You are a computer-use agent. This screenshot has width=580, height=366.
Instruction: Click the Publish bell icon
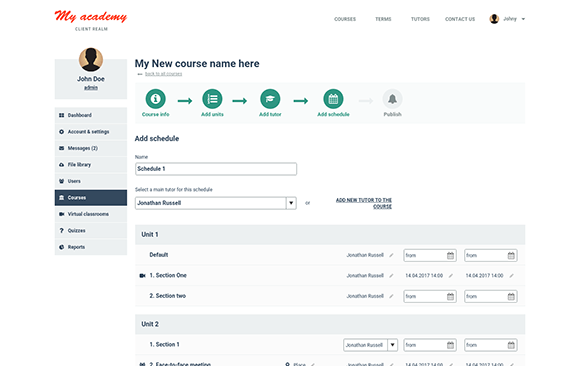pyautogui.click(x=392, y=99)
